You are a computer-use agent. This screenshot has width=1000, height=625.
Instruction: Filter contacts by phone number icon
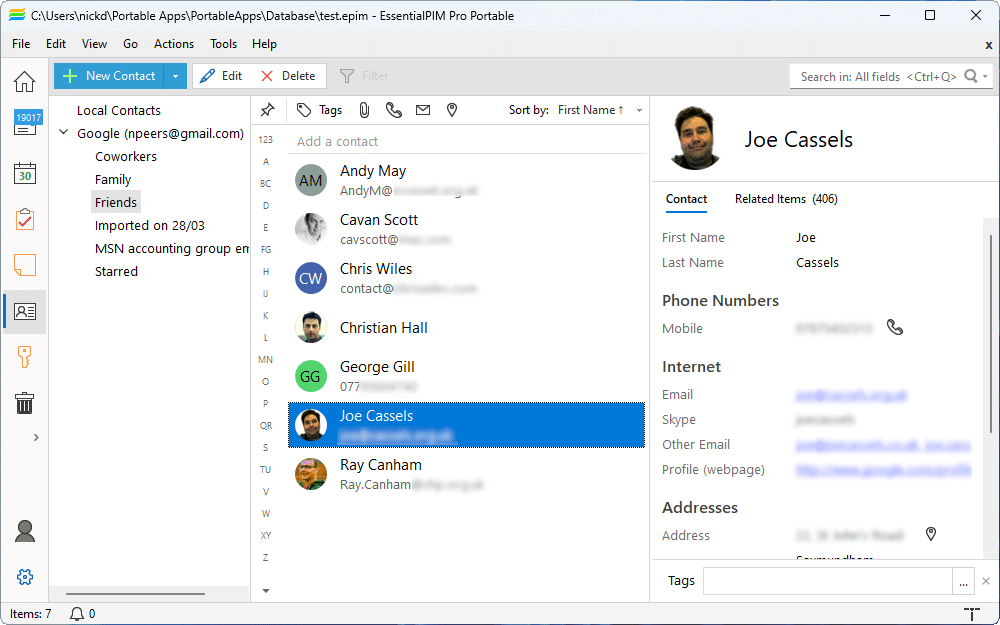pos(394,110)
